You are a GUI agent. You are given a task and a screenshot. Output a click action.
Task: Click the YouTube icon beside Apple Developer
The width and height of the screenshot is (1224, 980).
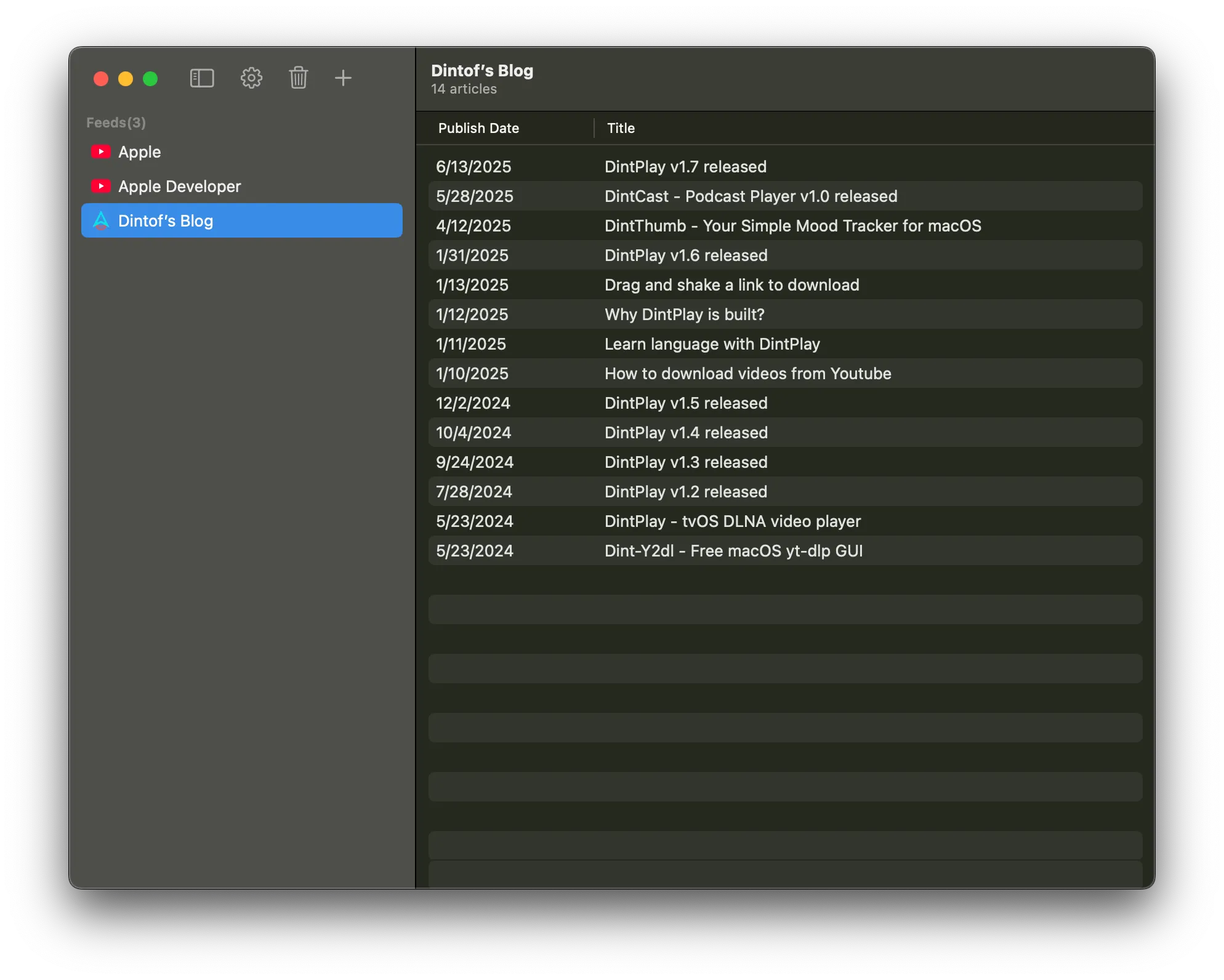click(101, 186)
